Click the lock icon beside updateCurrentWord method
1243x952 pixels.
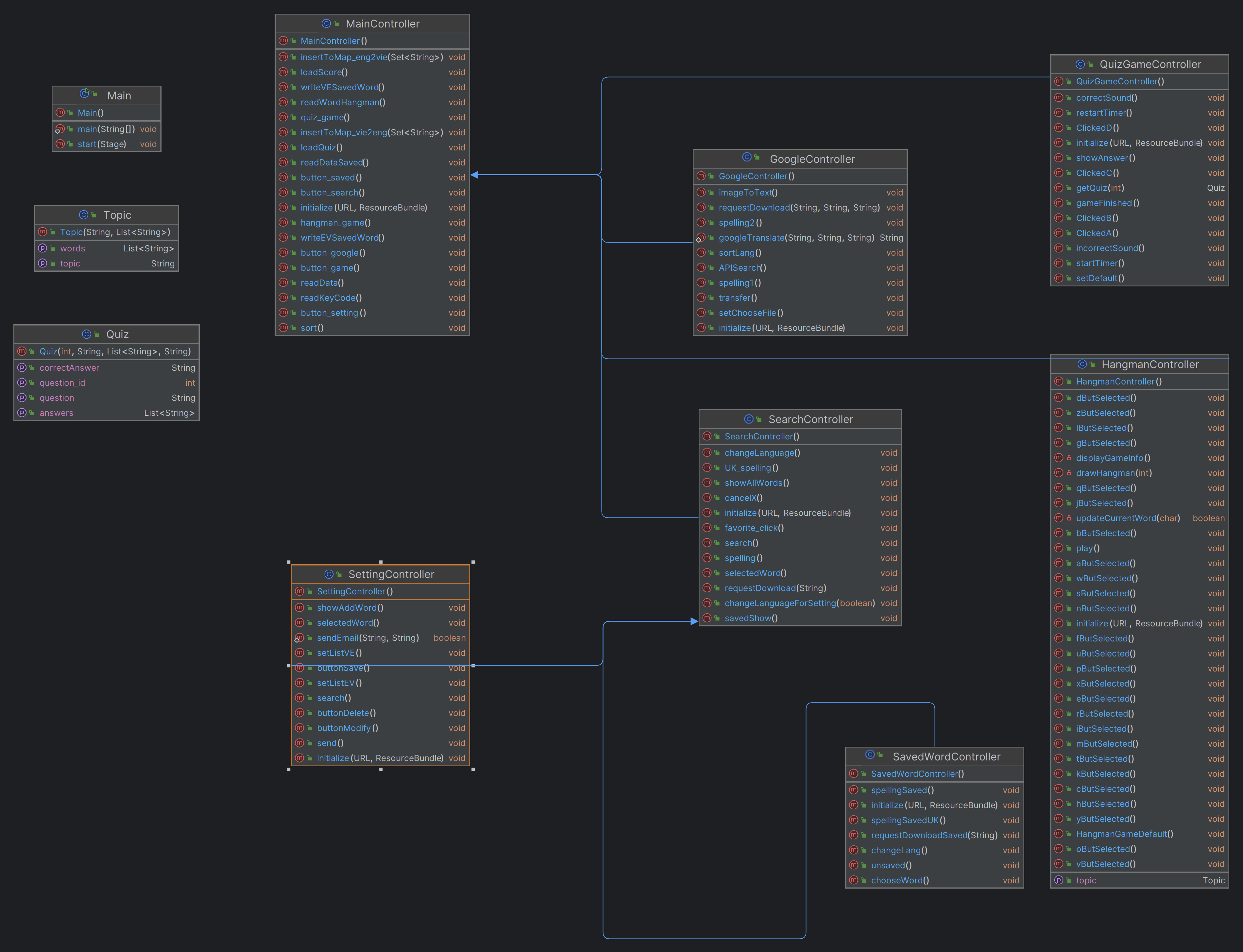[x=1069, y=518]
